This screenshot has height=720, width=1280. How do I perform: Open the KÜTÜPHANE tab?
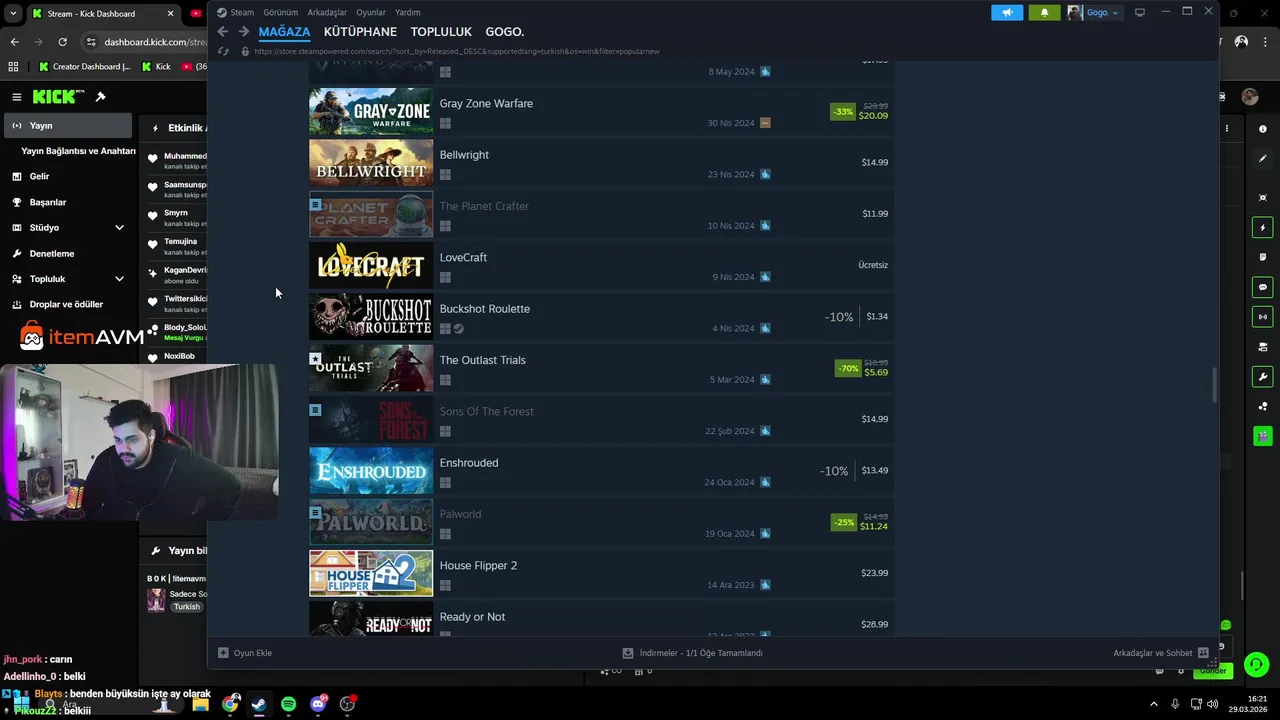click(x=360, y=32)
